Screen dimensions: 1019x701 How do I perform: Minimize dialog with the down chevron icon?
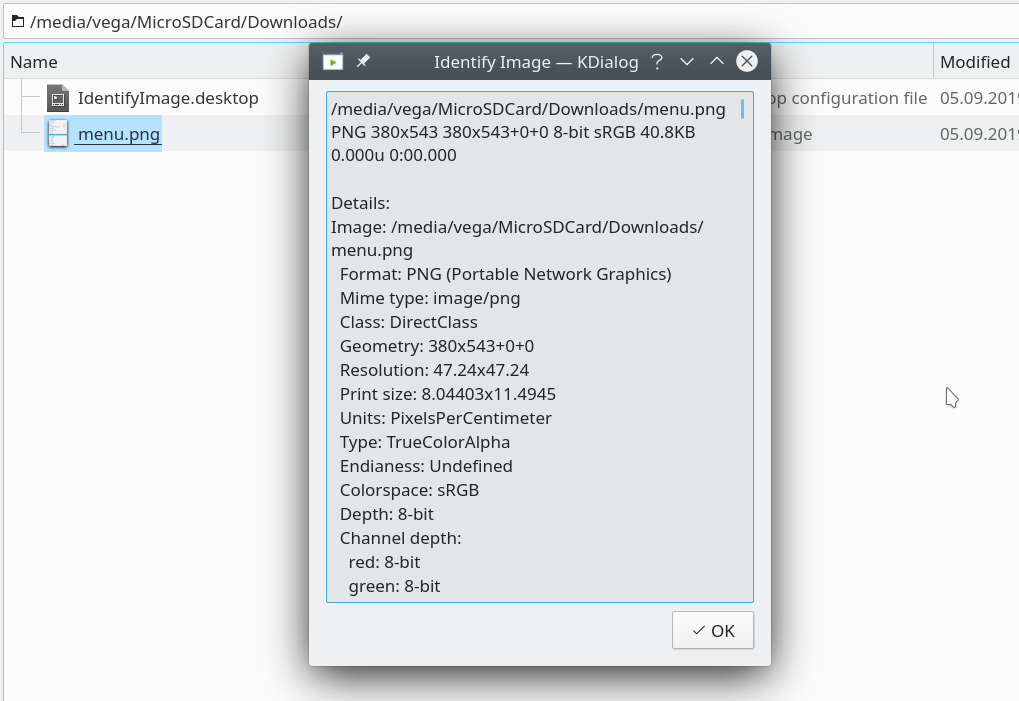click(x=687, y=62)
